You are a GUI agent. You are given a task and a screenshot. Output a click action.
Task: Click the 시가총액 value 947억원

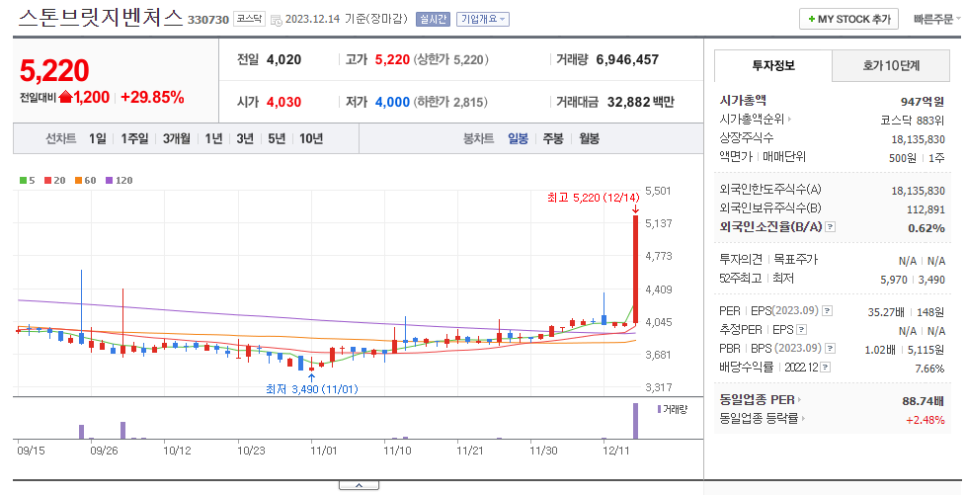click(x=922, y=102)
